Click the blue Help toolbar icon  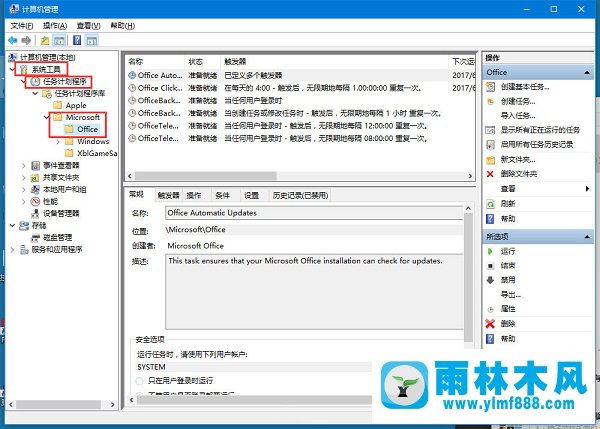[x=77, y=40]
